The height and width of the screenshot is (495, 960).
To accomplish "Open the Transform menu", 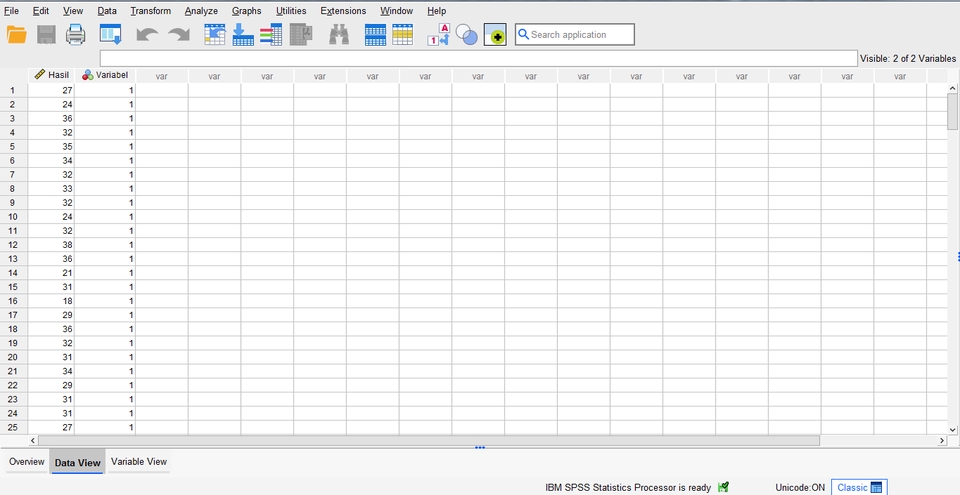I will (x=151, y=10).
